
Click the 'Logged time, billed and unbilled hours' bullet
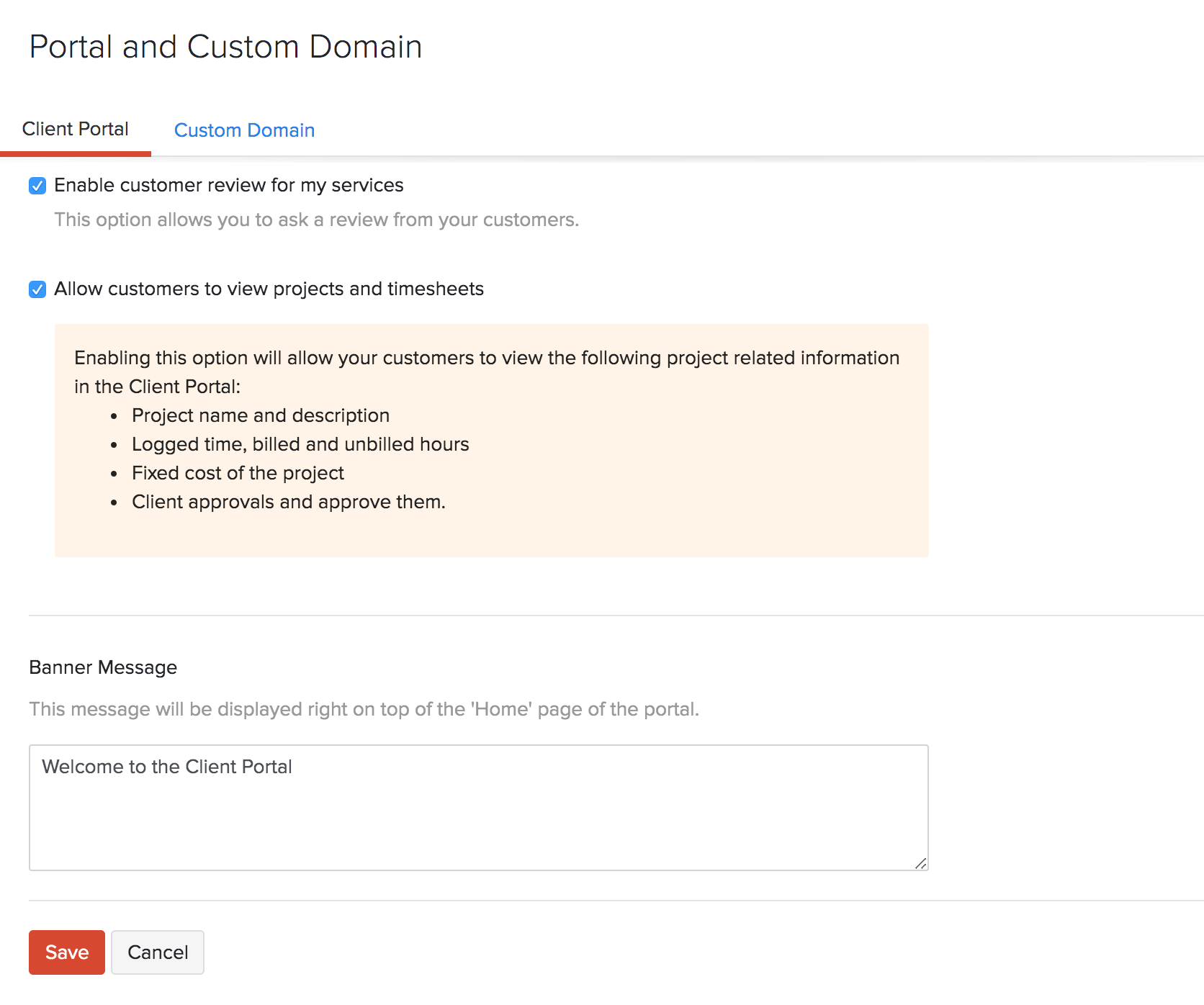300,445
